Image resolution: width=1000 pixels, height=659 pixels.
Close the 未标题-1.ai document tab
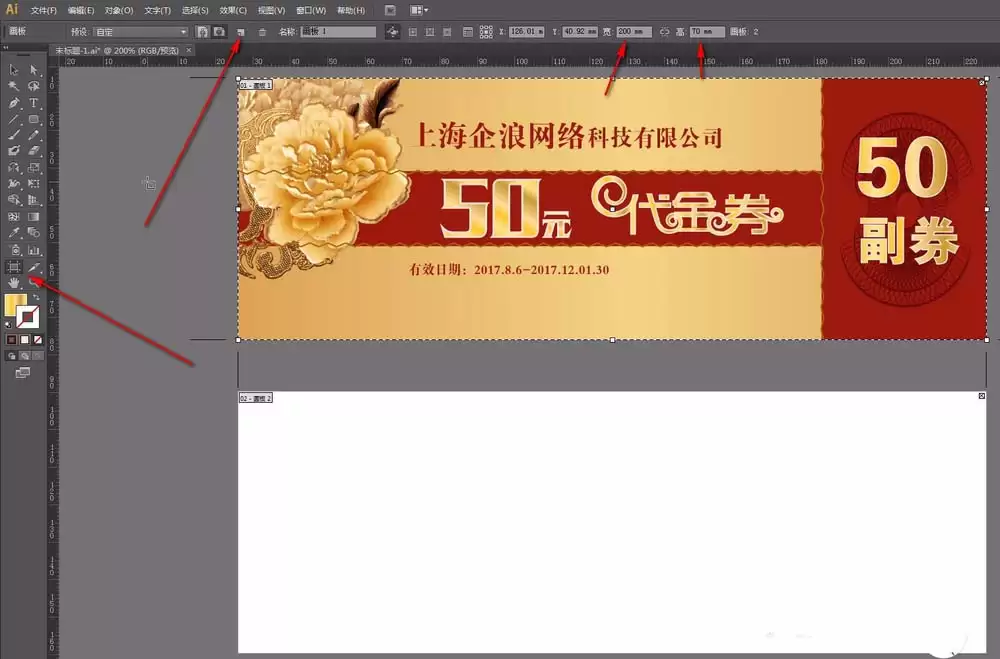click(x=189, y=50)
